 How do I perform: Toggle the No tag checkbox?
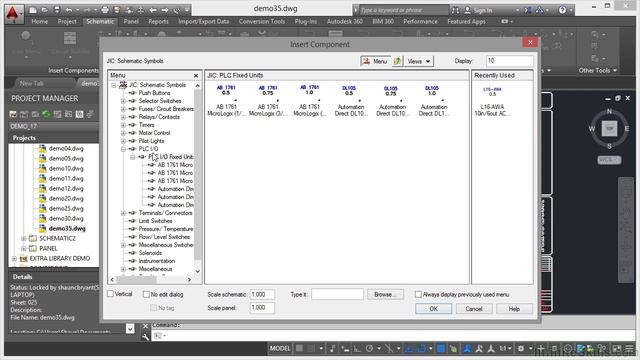153,308
